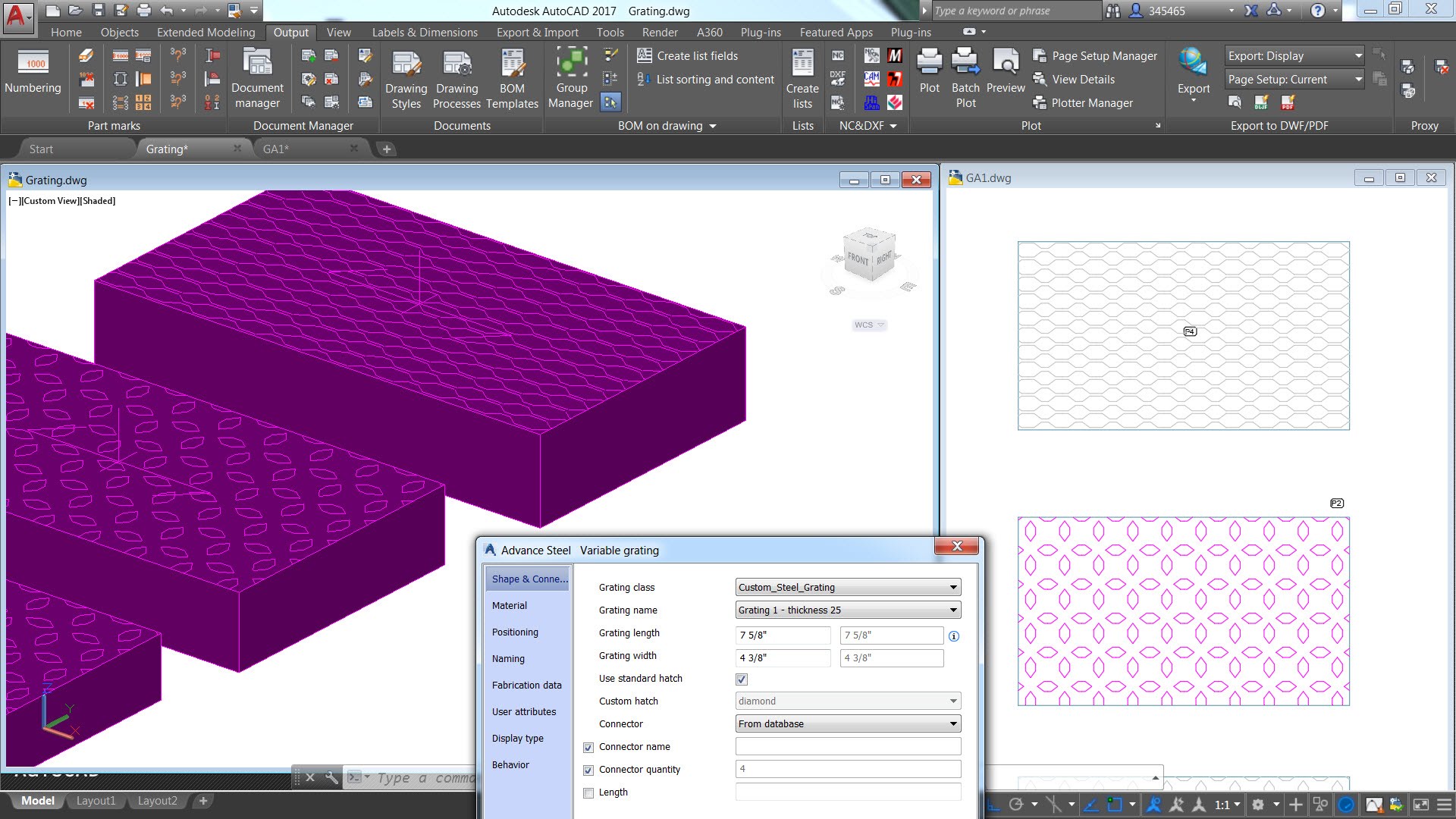The image size is (1456, 819).
Task: Switch to the Material page in grating dialog
Action: pos(509,605)
